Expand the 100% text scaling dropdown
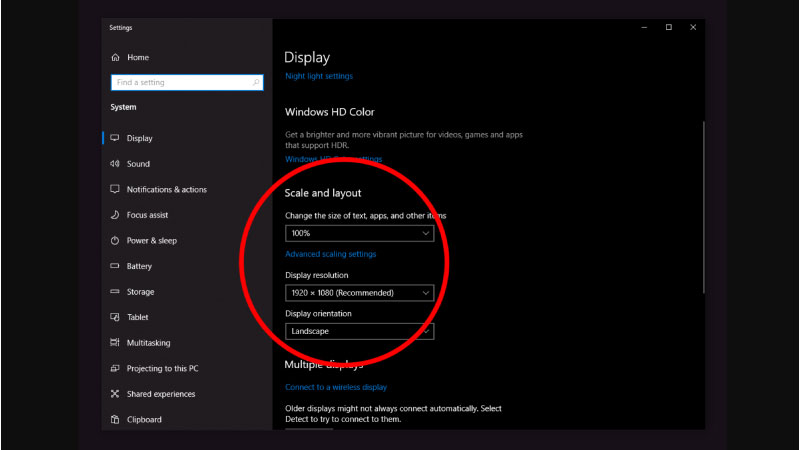This screenshot has width=800, height=450. (359, 233)
